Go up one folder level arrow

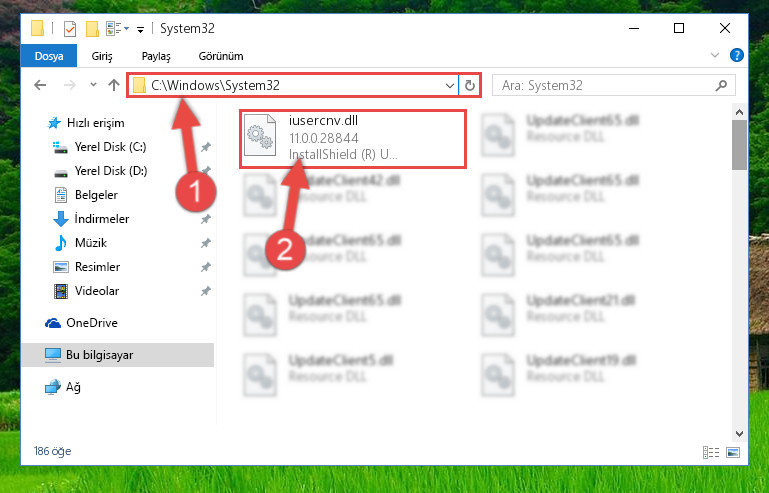114,85
